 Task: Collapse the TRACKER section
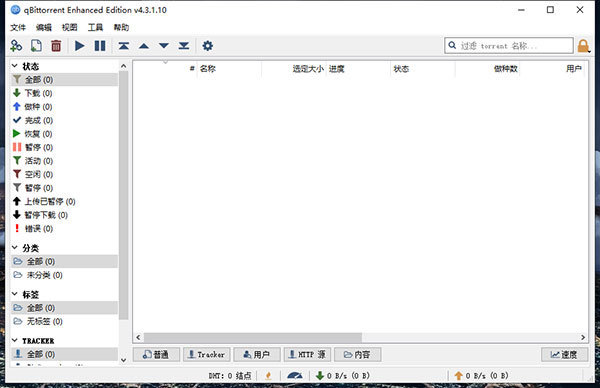(x=15, y=340)
